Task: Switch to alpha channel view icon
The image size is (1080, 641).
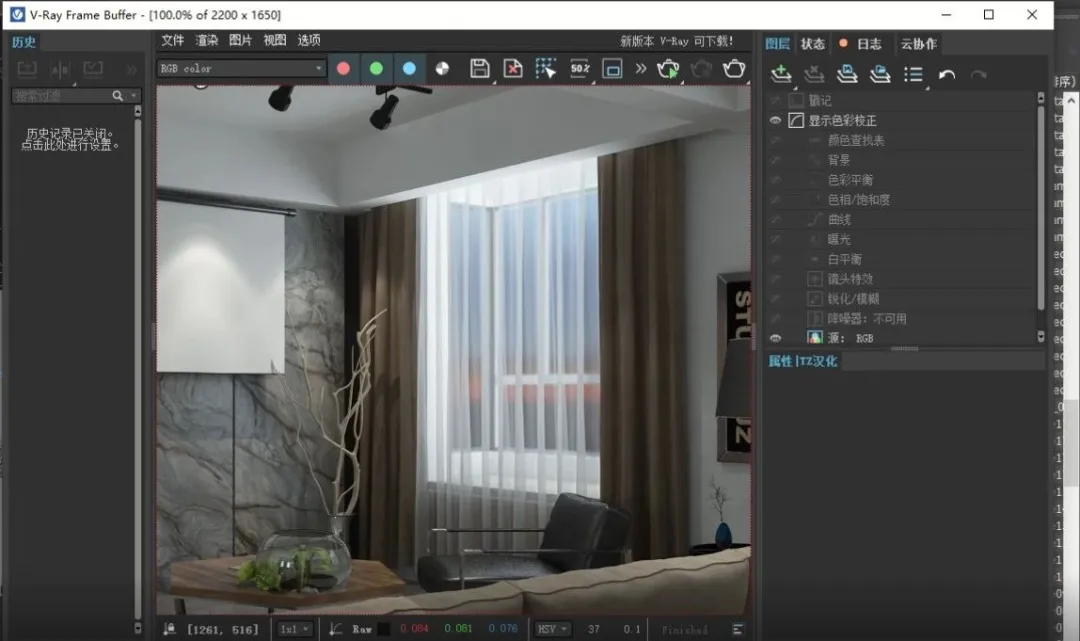Action: pyautogui.click(x=442, y=68)
